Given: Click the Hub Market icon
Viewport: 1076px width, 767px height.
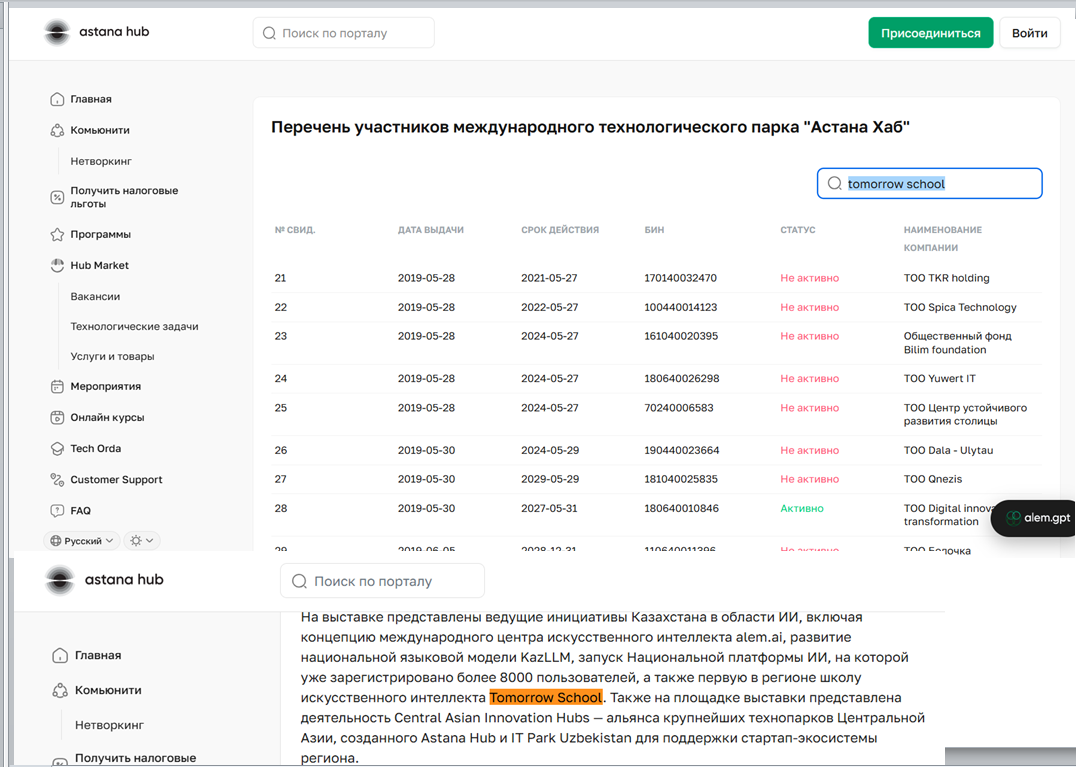Looking at the screenshot, I should click(x=57, y=266).
